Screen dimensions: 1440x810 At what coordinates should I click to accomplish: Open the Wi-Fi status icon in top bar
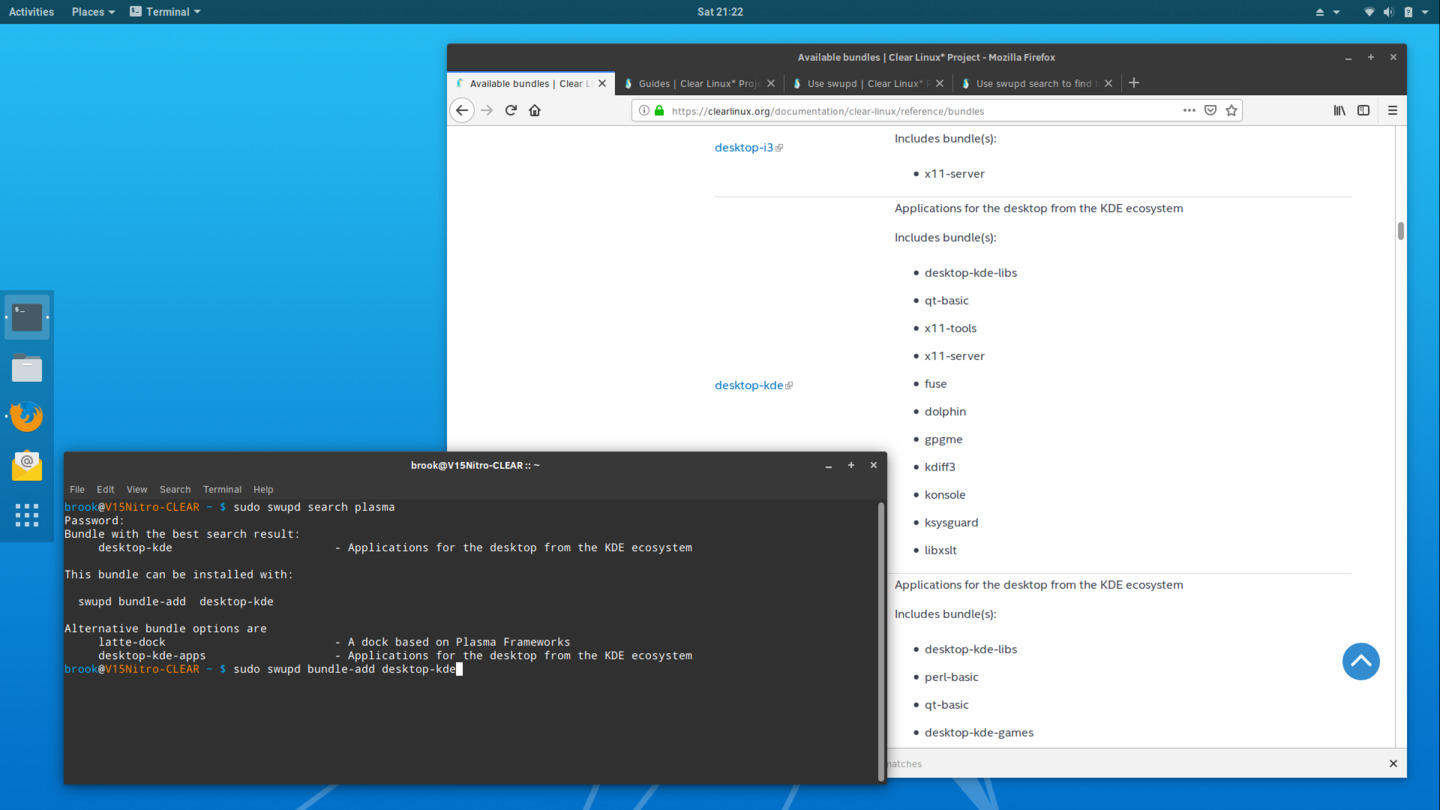click(x=1369, y=12)
